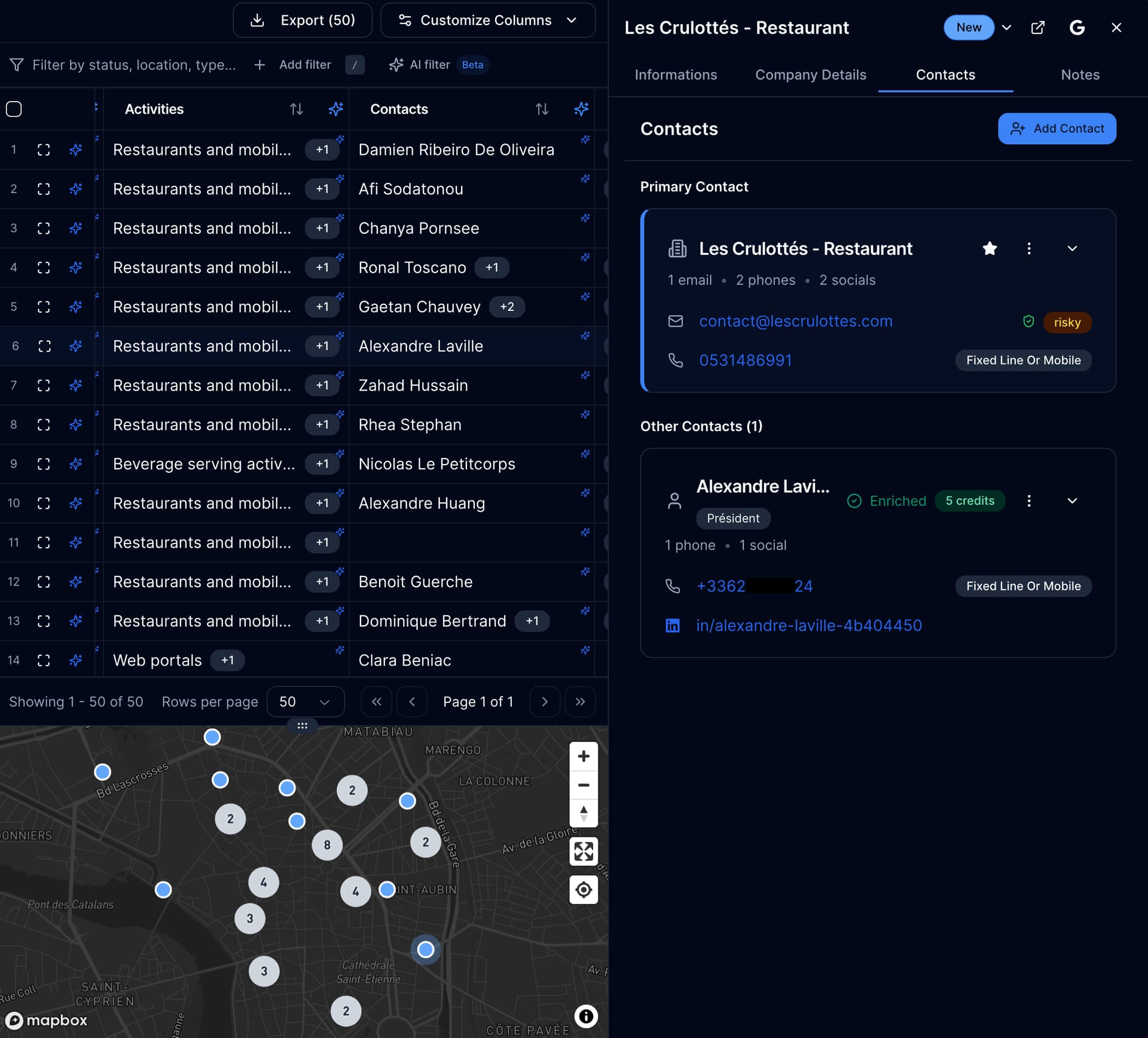Click the map locate-me icon
This screenshot has height=1038, width=1148.
coord(584,890)
